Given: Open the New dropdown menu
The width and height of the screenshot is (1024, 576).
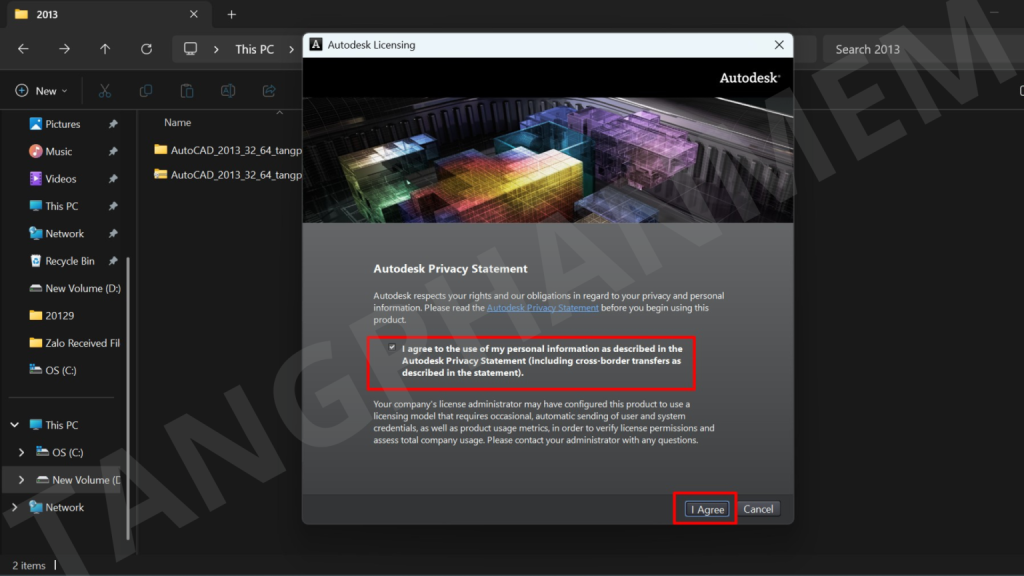Looking at the screenshot, I should pos(41,91).
